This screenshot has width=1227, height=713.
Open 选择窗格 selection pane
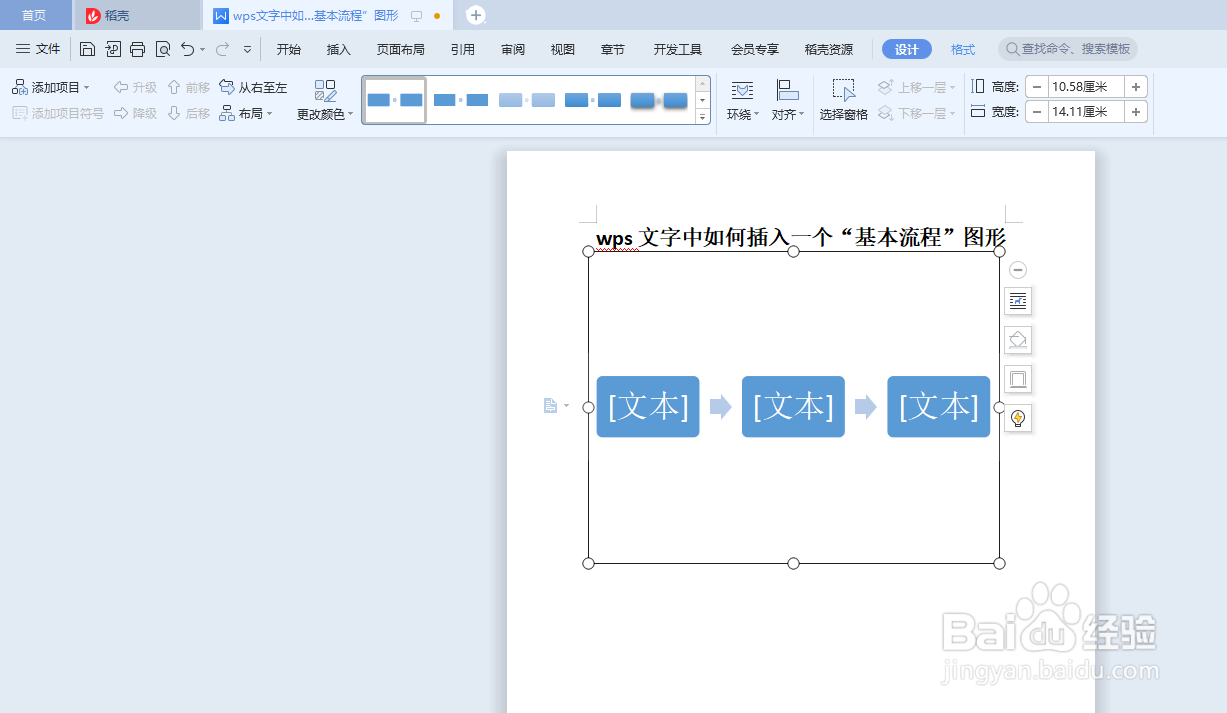[844, 101]
